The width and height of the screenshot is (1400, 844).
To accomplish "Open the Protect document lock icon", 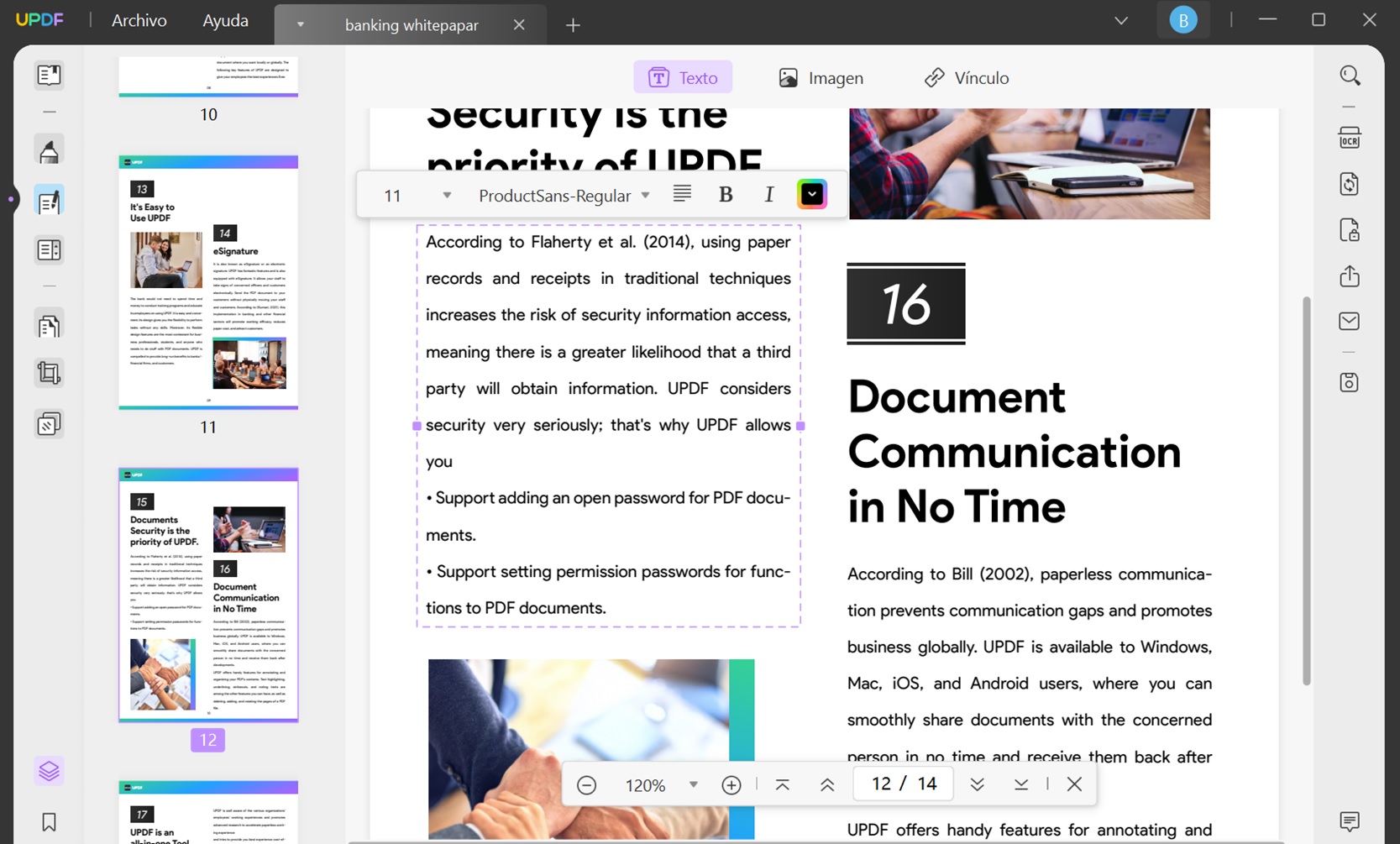I will (x=1350, y=230).
